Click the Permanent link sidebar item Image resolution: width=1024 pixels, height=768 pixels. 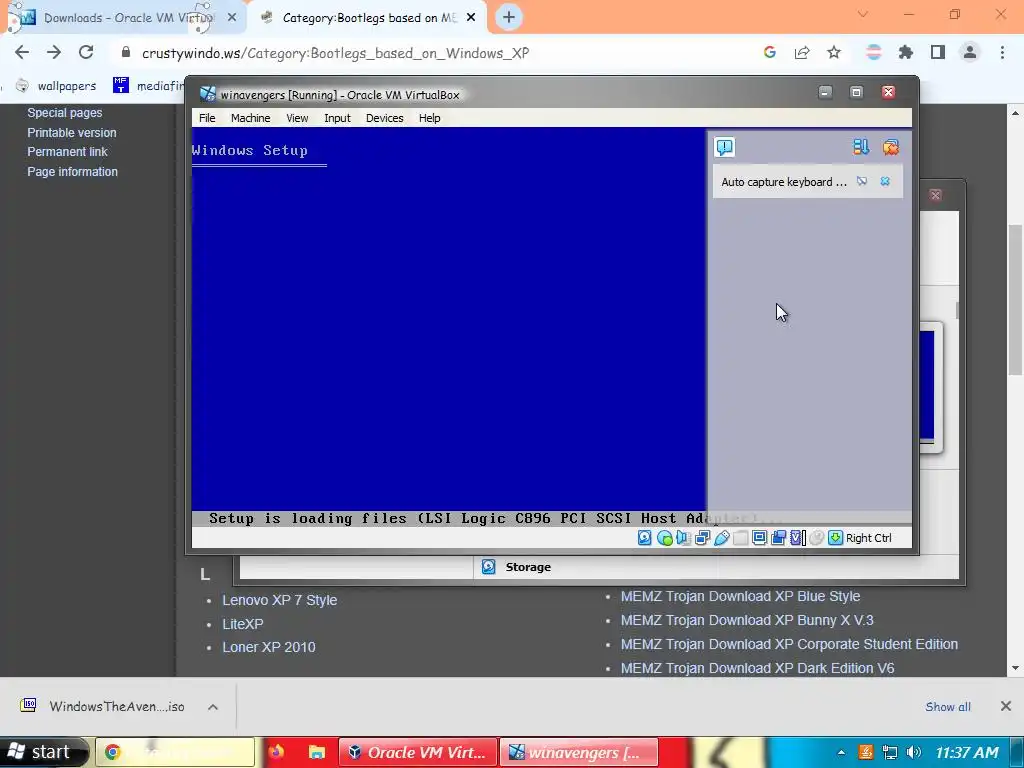(x=67, y=152)
